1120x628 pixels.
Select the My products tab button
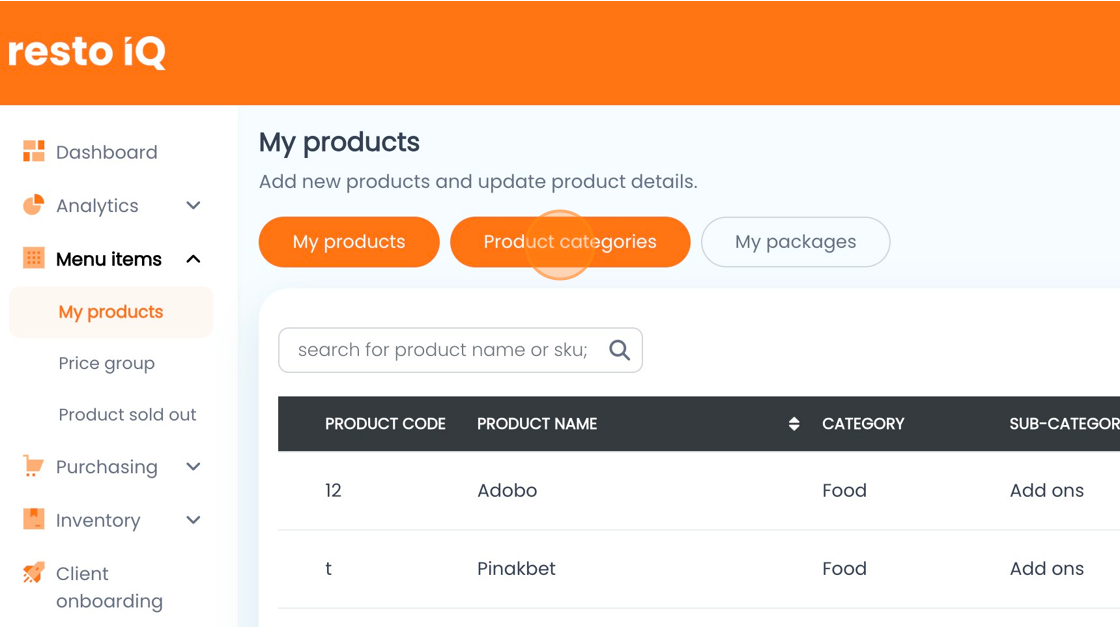point(349,242)
